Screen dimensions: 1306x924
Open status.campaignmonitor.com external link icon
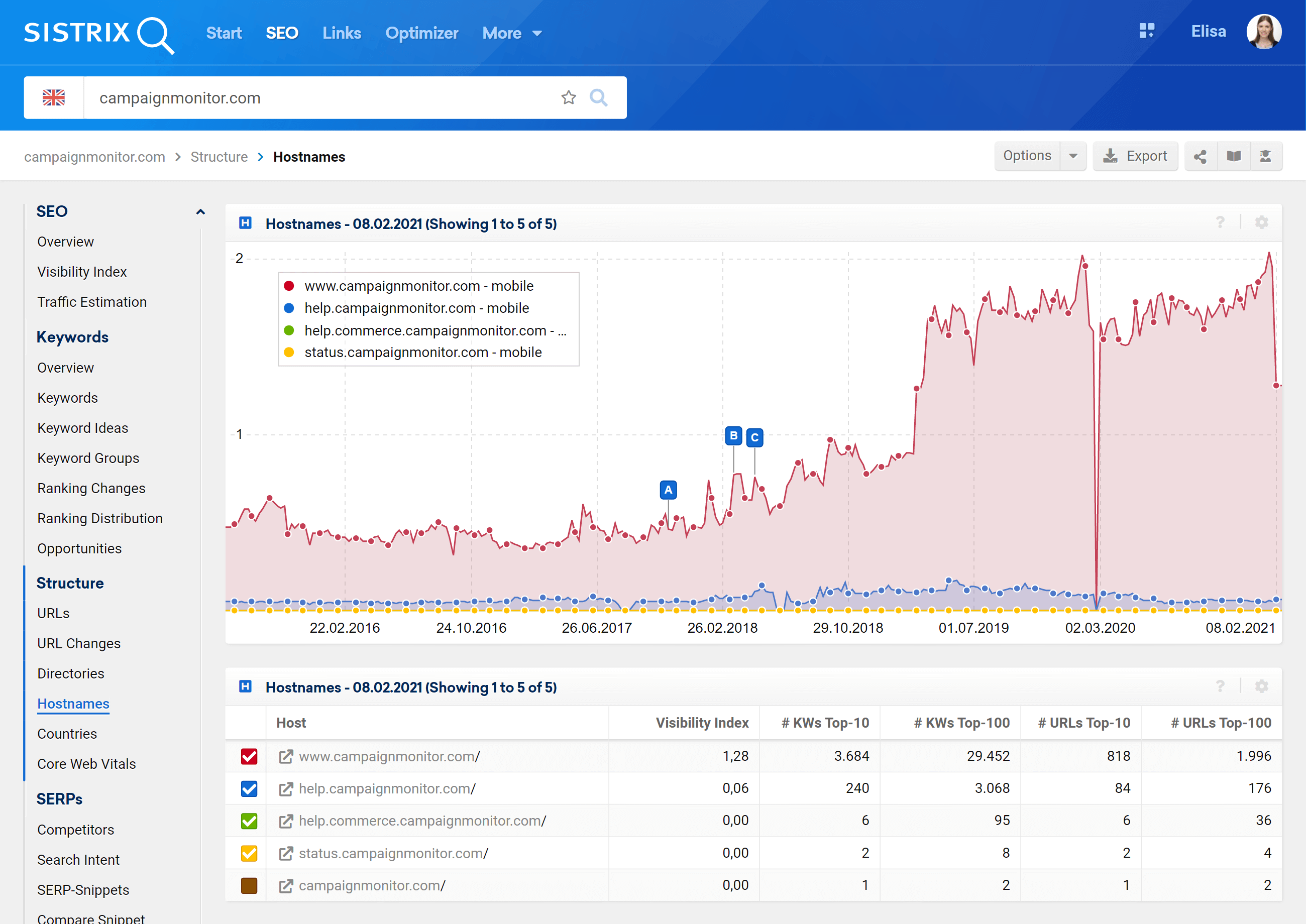pyautogui.click(x=286, y=854)
